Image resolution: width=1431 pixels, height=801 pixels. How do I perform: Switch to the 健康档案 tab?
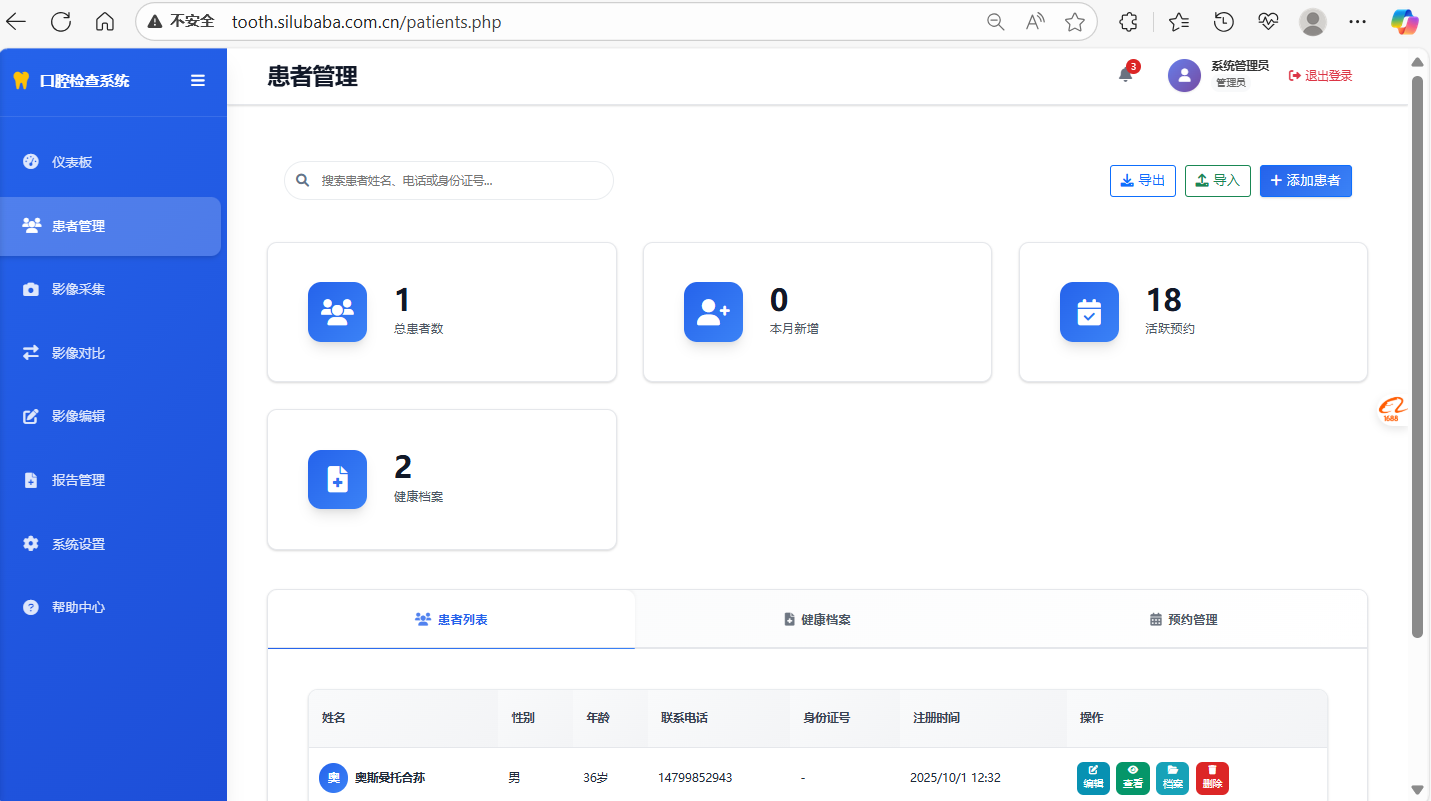coord(817,619)
